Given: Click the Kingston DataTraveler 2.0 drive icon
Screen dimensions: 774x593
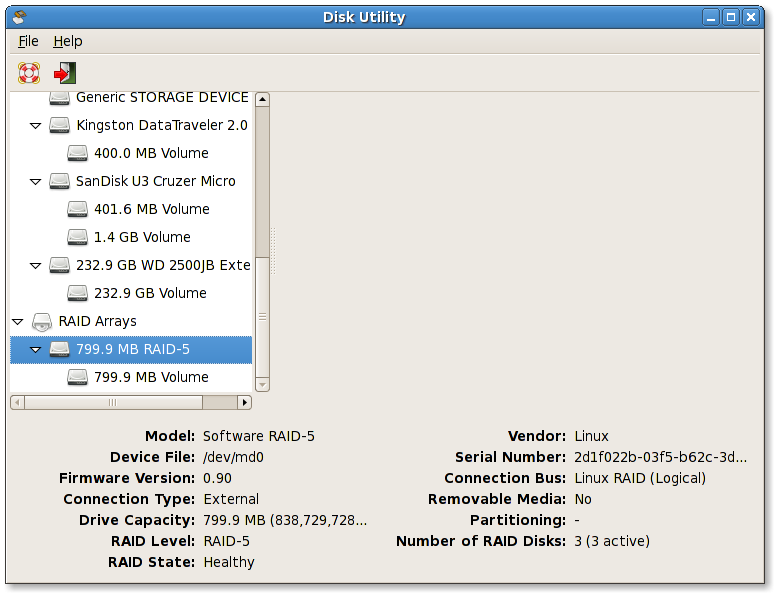Looking at the screenshot, I should (59, 125).
